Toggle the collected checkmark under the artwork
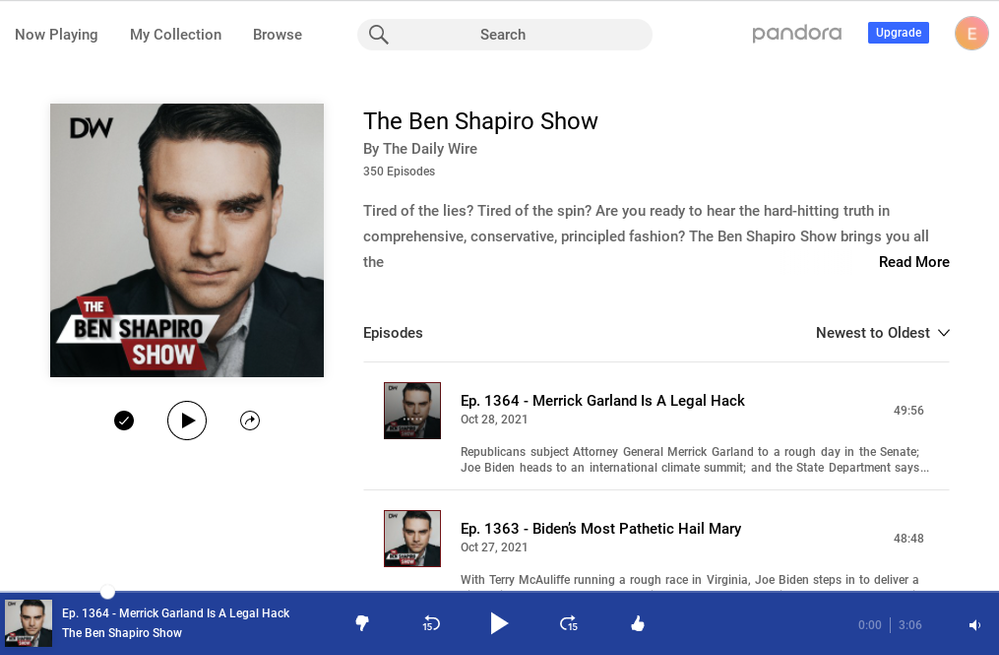The image size is (999, 655). click(124, 421)
